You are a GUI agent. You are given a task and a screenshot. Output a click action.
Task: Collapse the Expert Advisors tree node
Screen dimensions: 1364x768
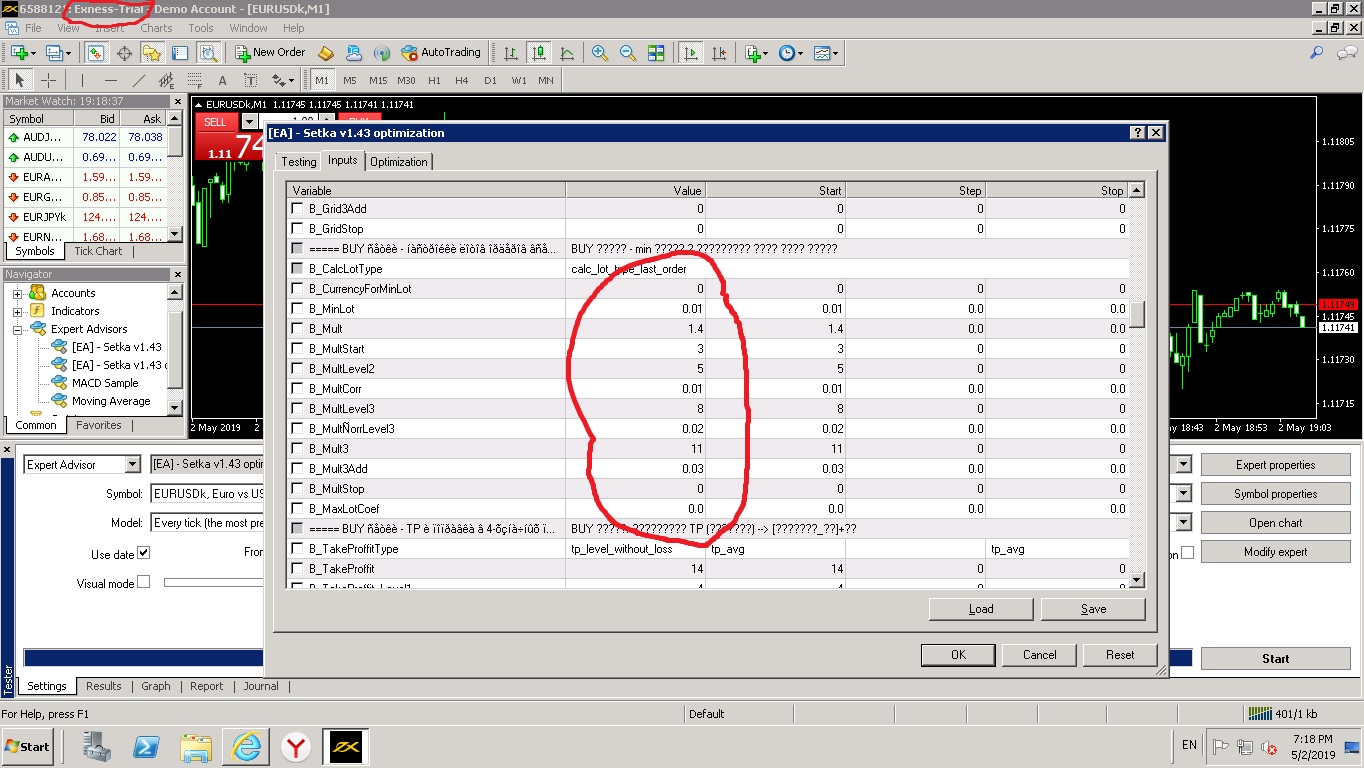coord(17,329)
